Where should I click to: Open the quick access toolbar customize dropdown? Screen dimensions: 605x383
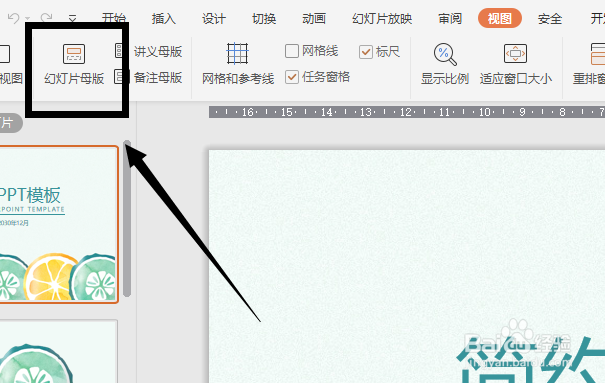click(72, 19)
